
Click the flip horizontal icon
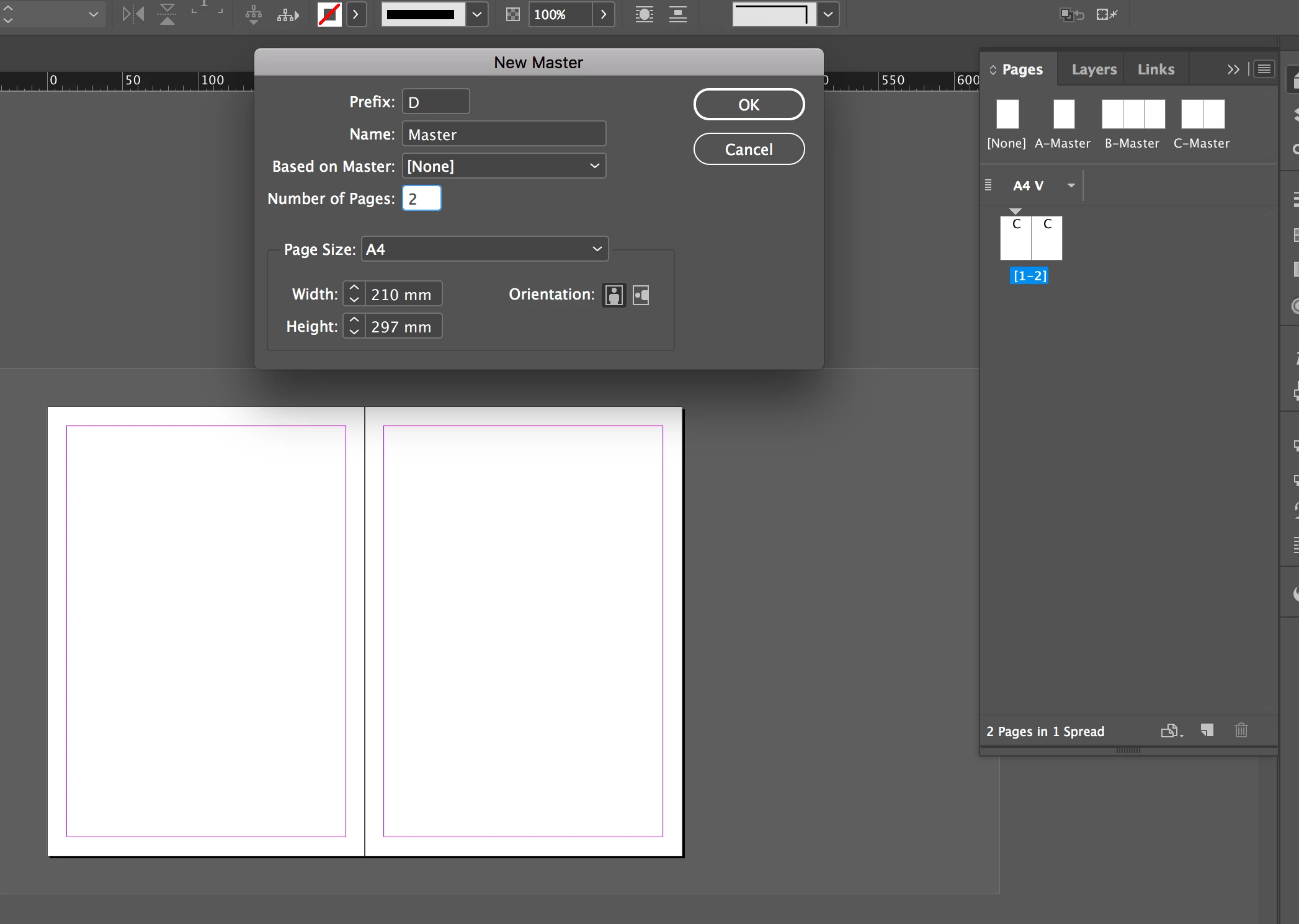tap(133, 14)
